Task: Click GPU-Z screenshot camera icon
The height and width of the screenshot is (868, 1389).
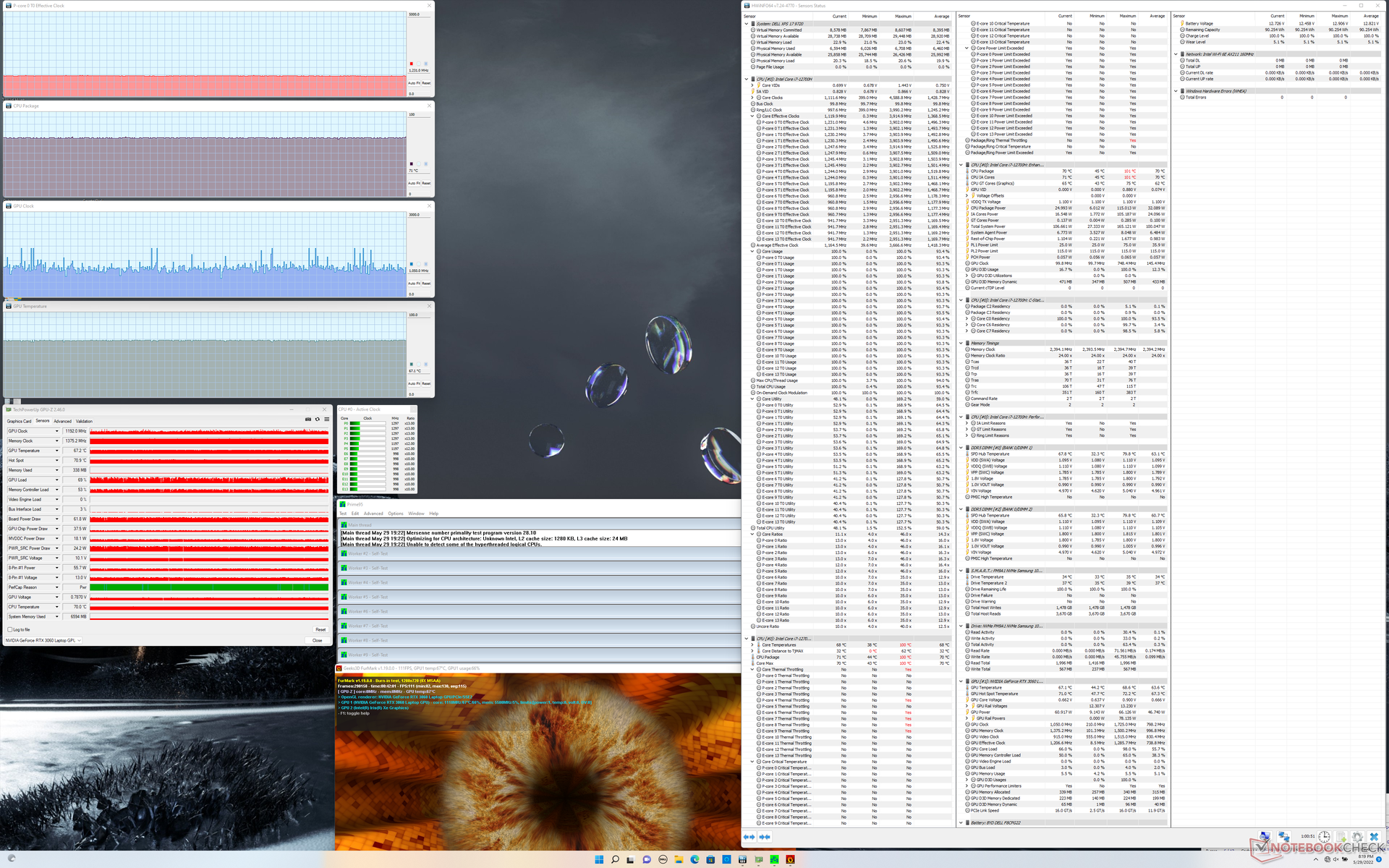Action: [307, 419]
